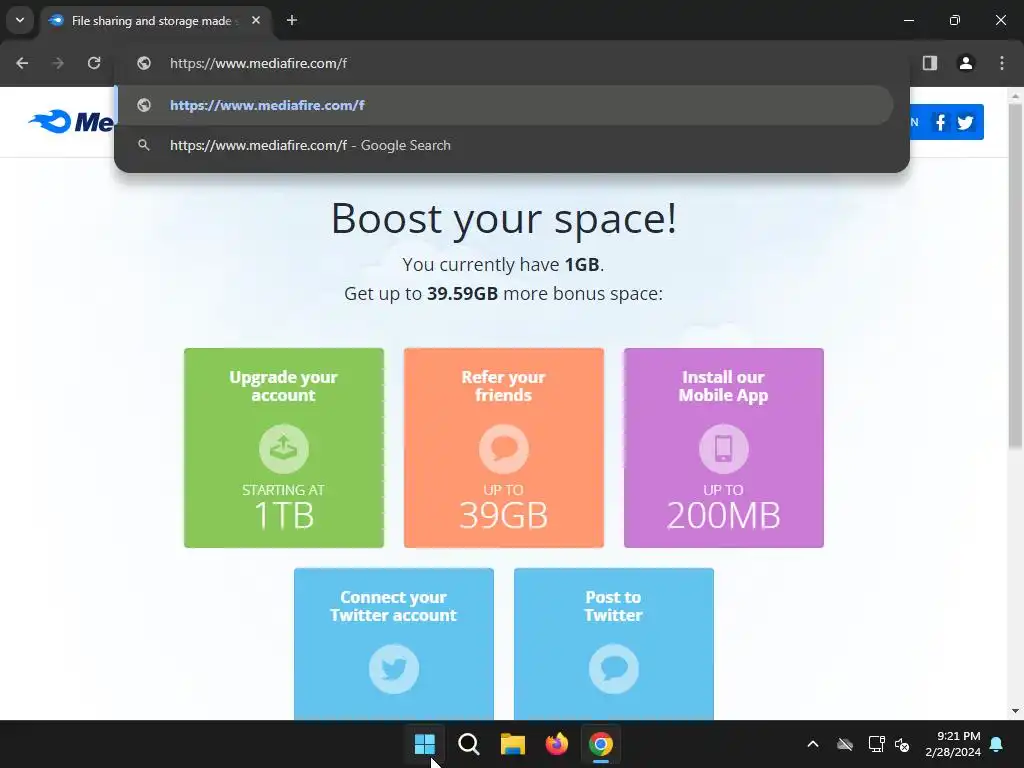Click the upload icon in green tile

(x=284, y=449)
